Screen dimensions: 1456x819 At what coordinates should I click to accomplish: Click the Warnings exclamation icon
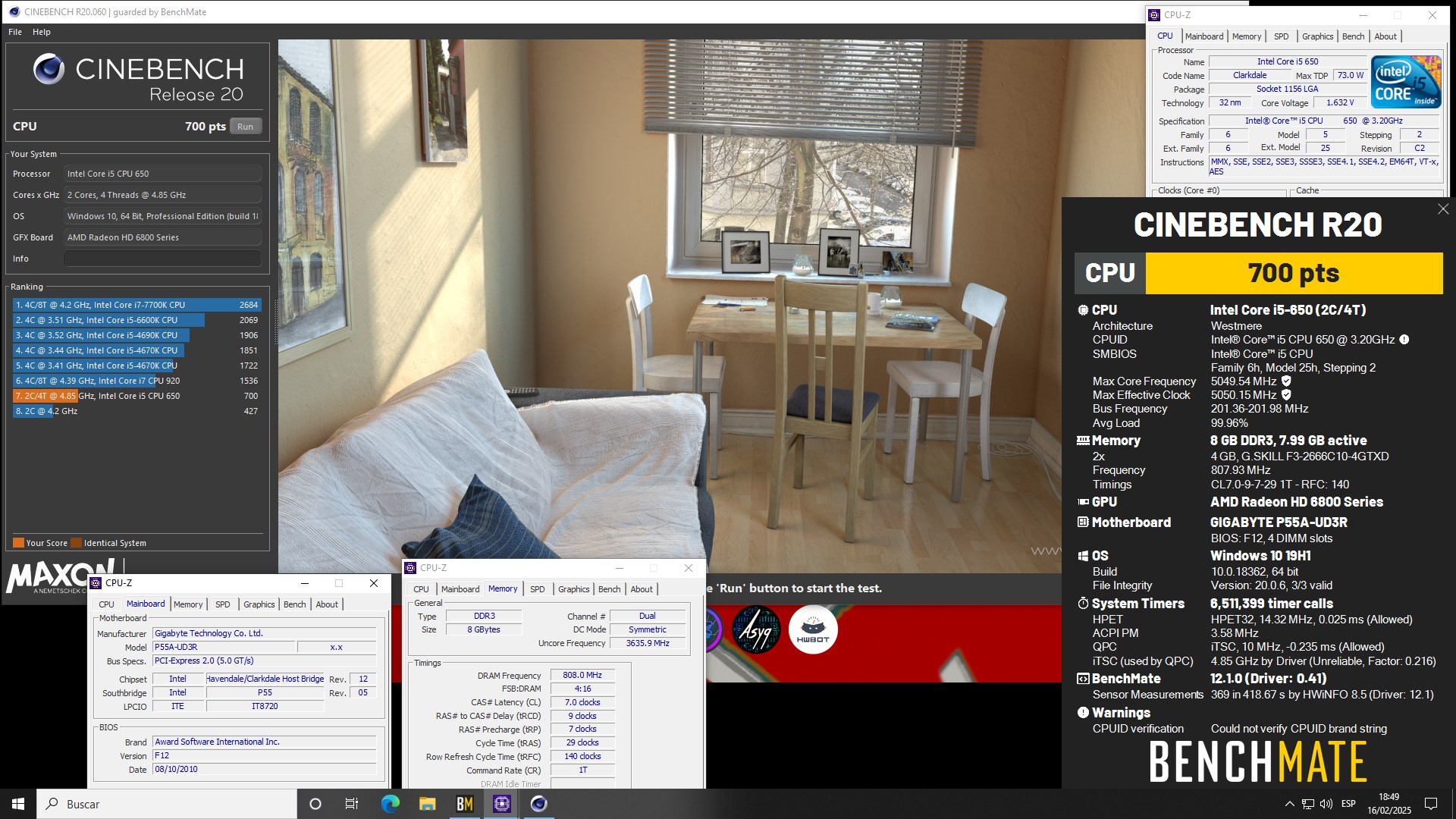click(1083, 713)
